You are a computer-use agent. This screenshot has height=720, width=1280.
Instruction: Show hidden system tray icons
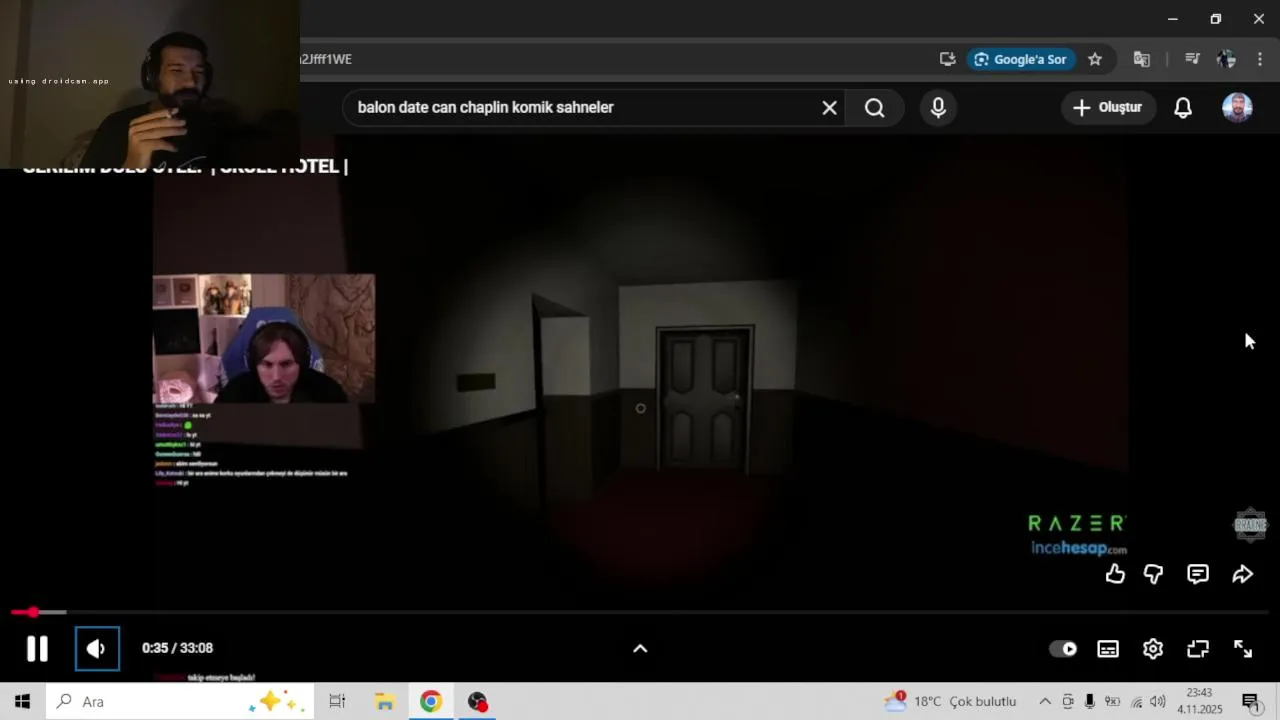(1045, 702)
